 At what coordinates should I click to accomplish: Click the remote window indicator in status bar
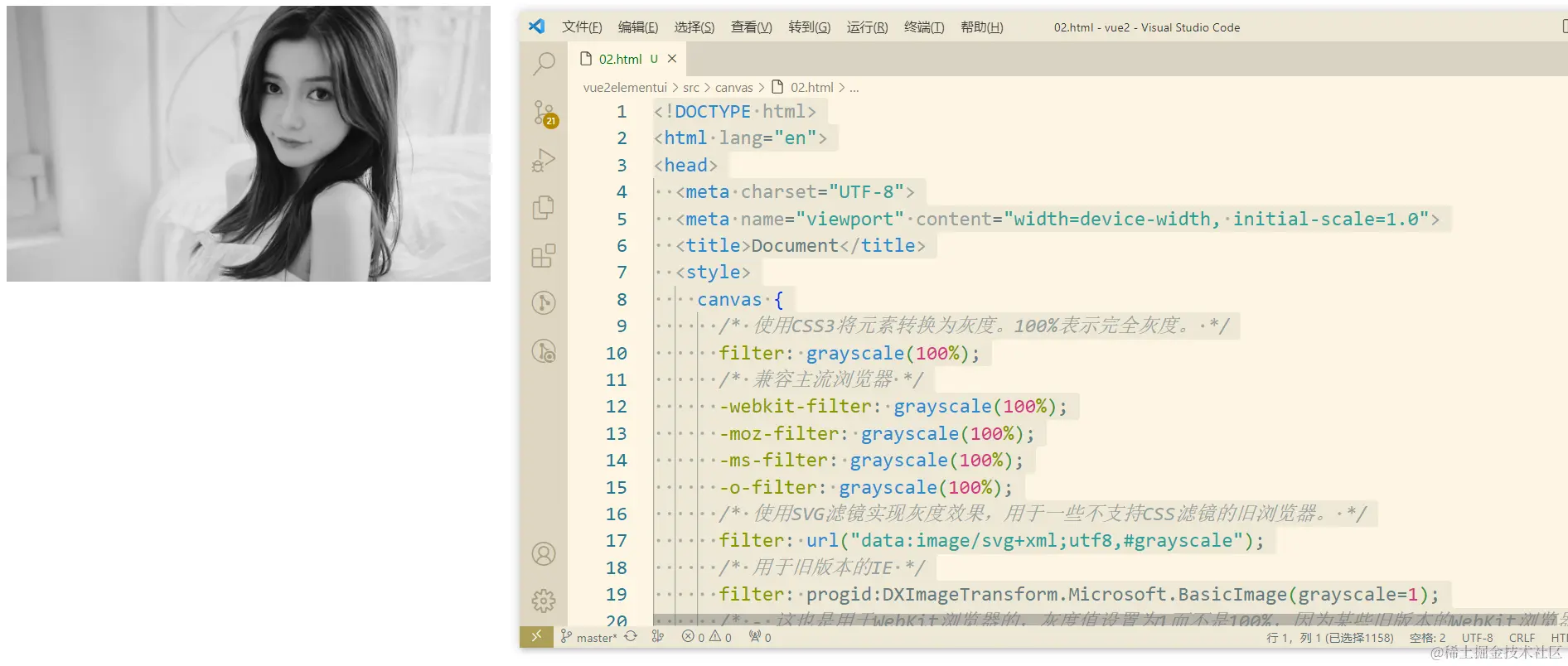coord(536,636)
